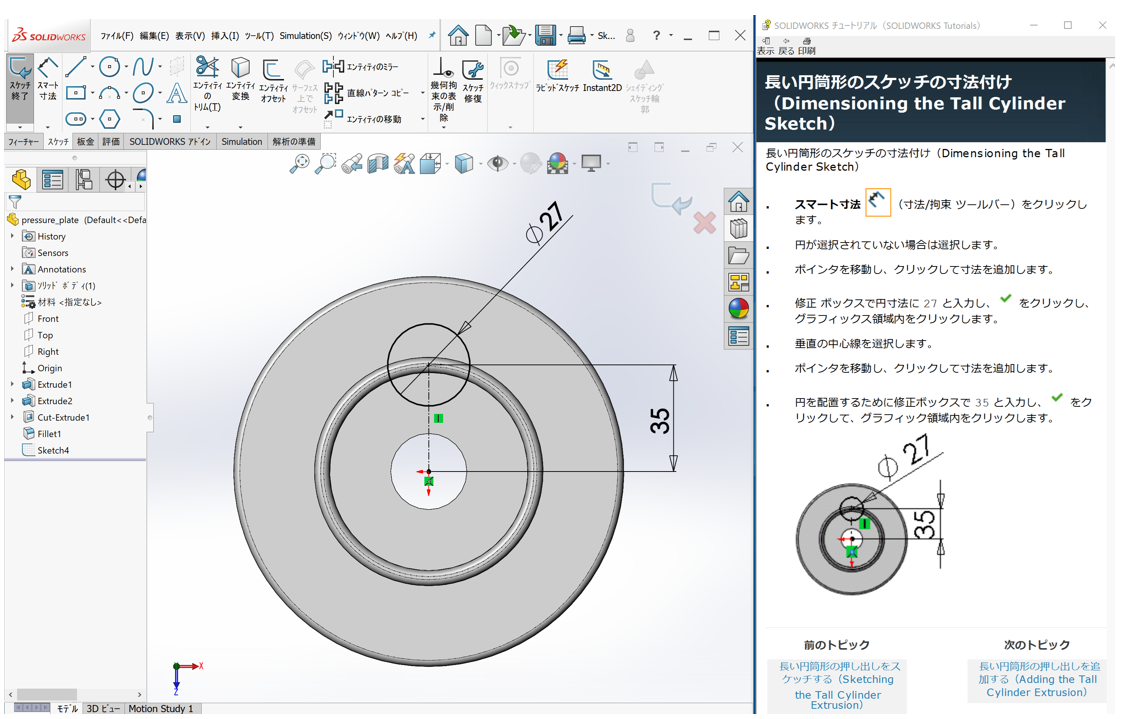Open the dropdown arrow beside Rectangle tool
Image resolution: width=1126 pixels, height=719 pixels.
click(x=92, y=93)
